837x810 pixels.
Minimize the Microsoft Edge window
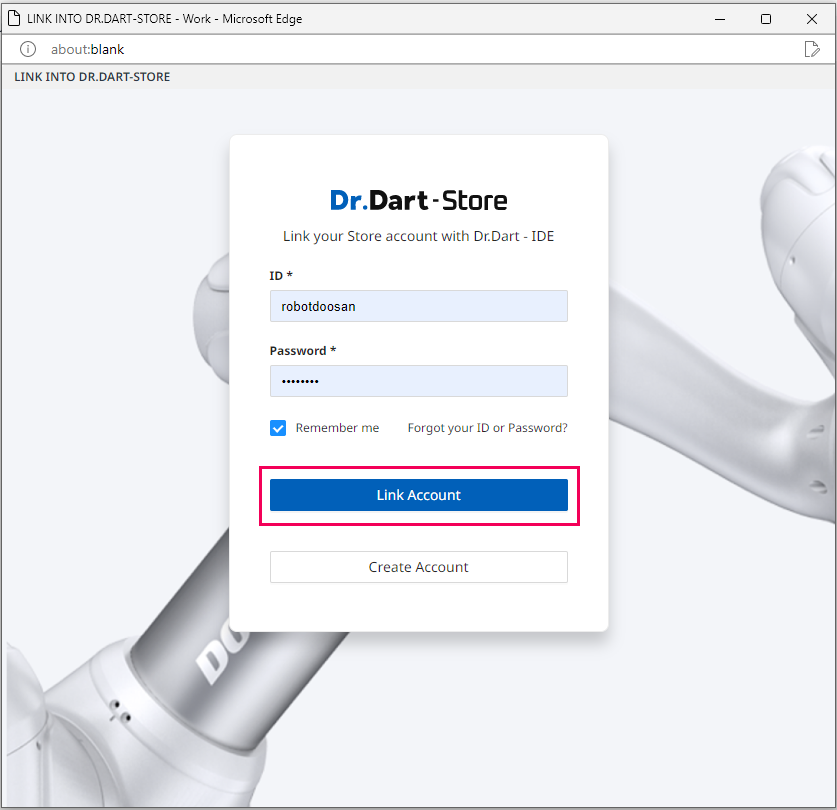[720, 19]
